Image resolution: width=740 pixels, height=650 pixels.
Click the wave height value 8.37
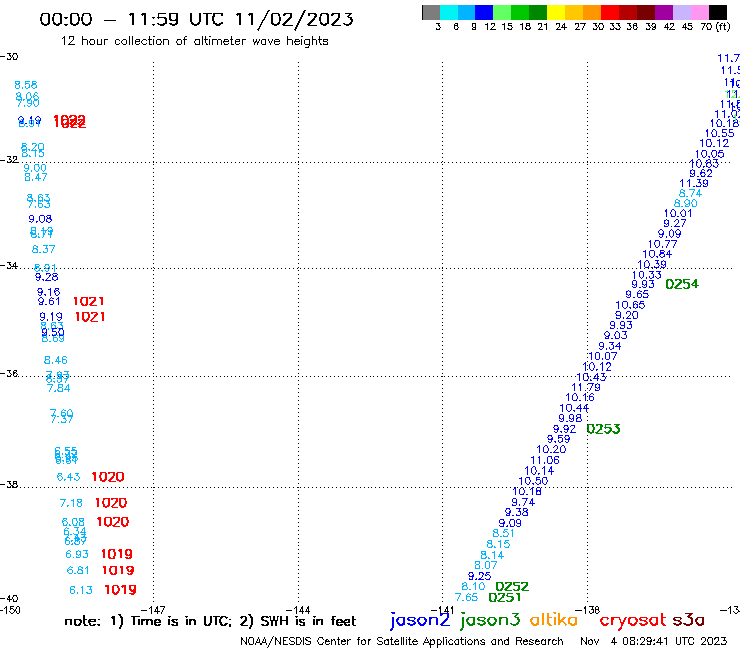pyautogui.click(x=43, y=249)
